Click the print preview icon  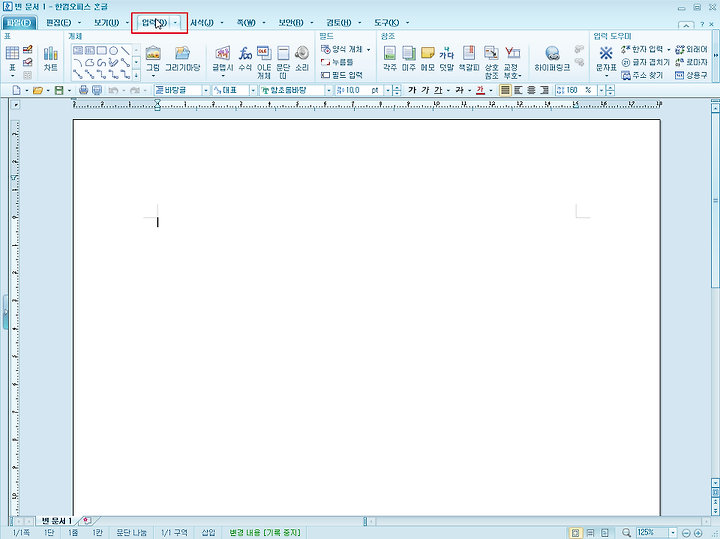96,90
